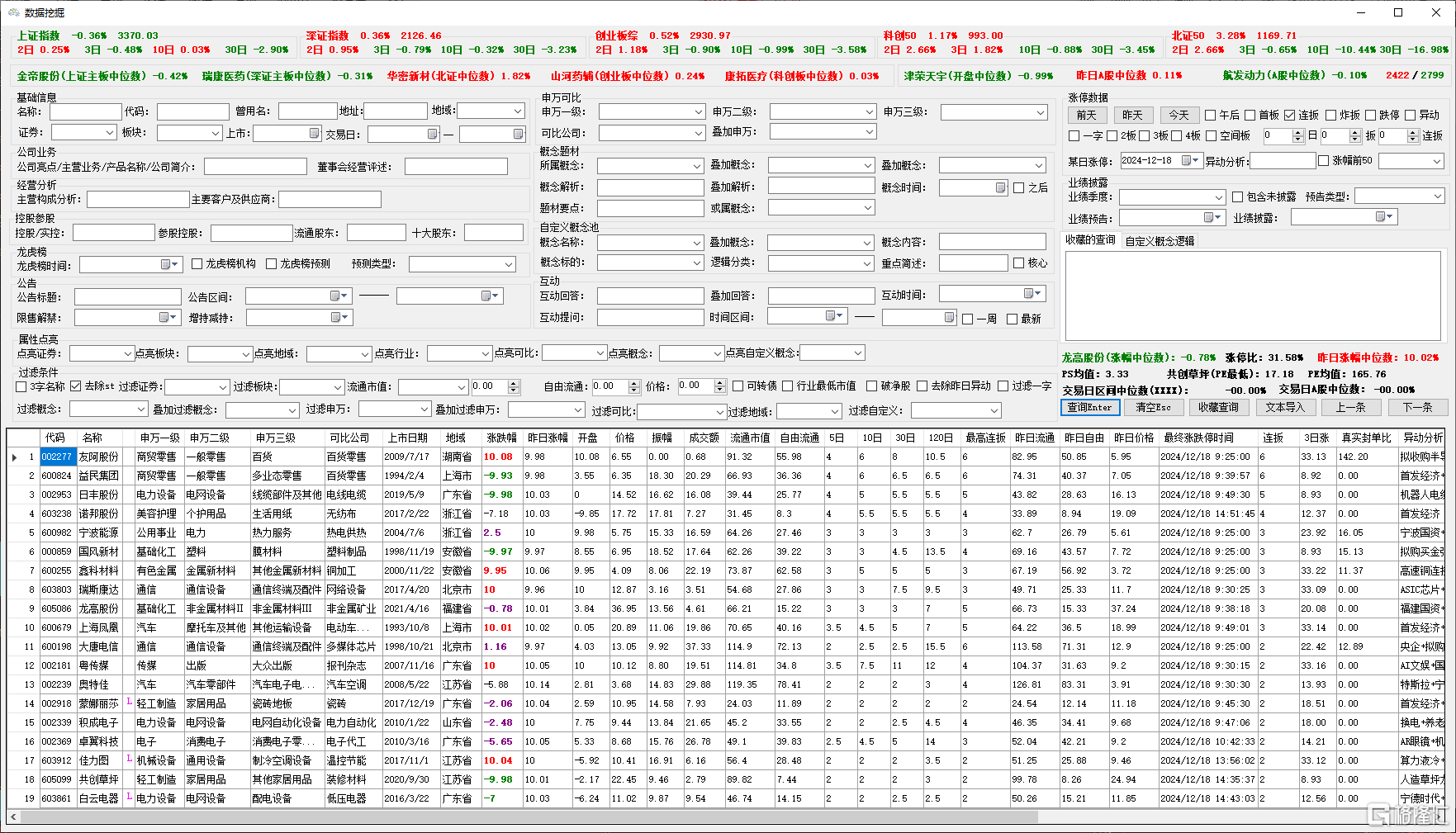Sort table by 流通市值 column header
This screenshot has height=833, width=1456.
[750, 438]
